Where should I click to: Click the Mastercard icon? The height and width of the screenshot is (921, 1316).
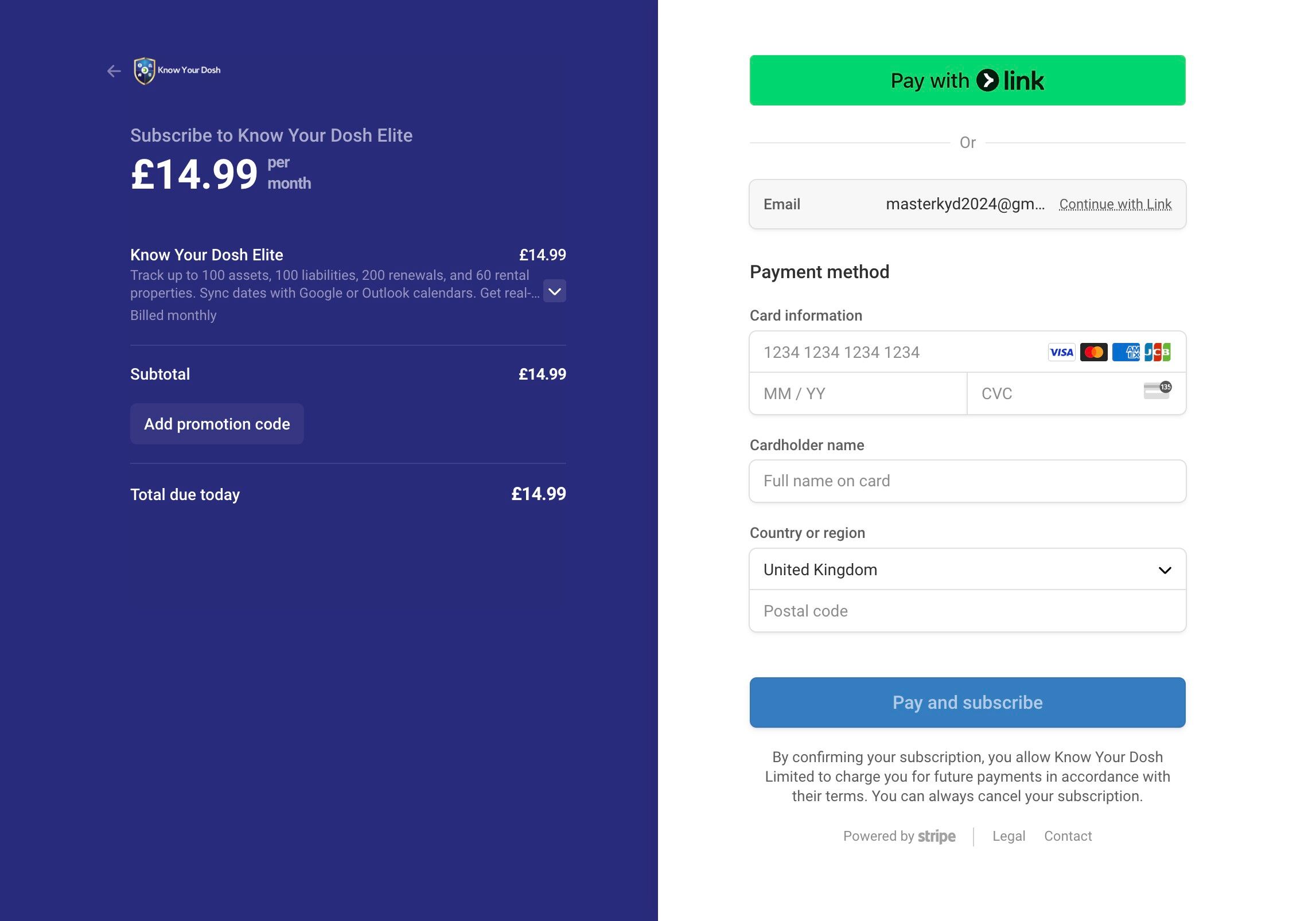pyautogui.click(x=1093, y=352)
